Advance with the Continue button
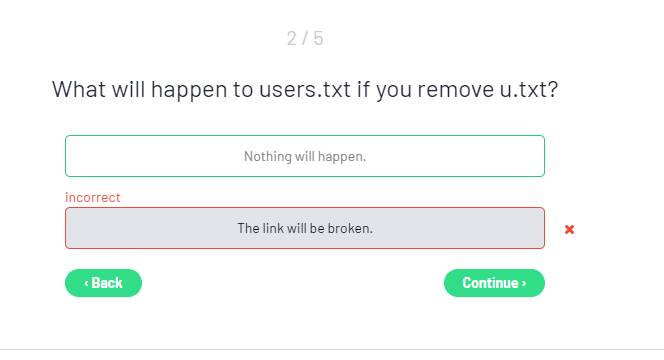 click(x=494, y=283)
